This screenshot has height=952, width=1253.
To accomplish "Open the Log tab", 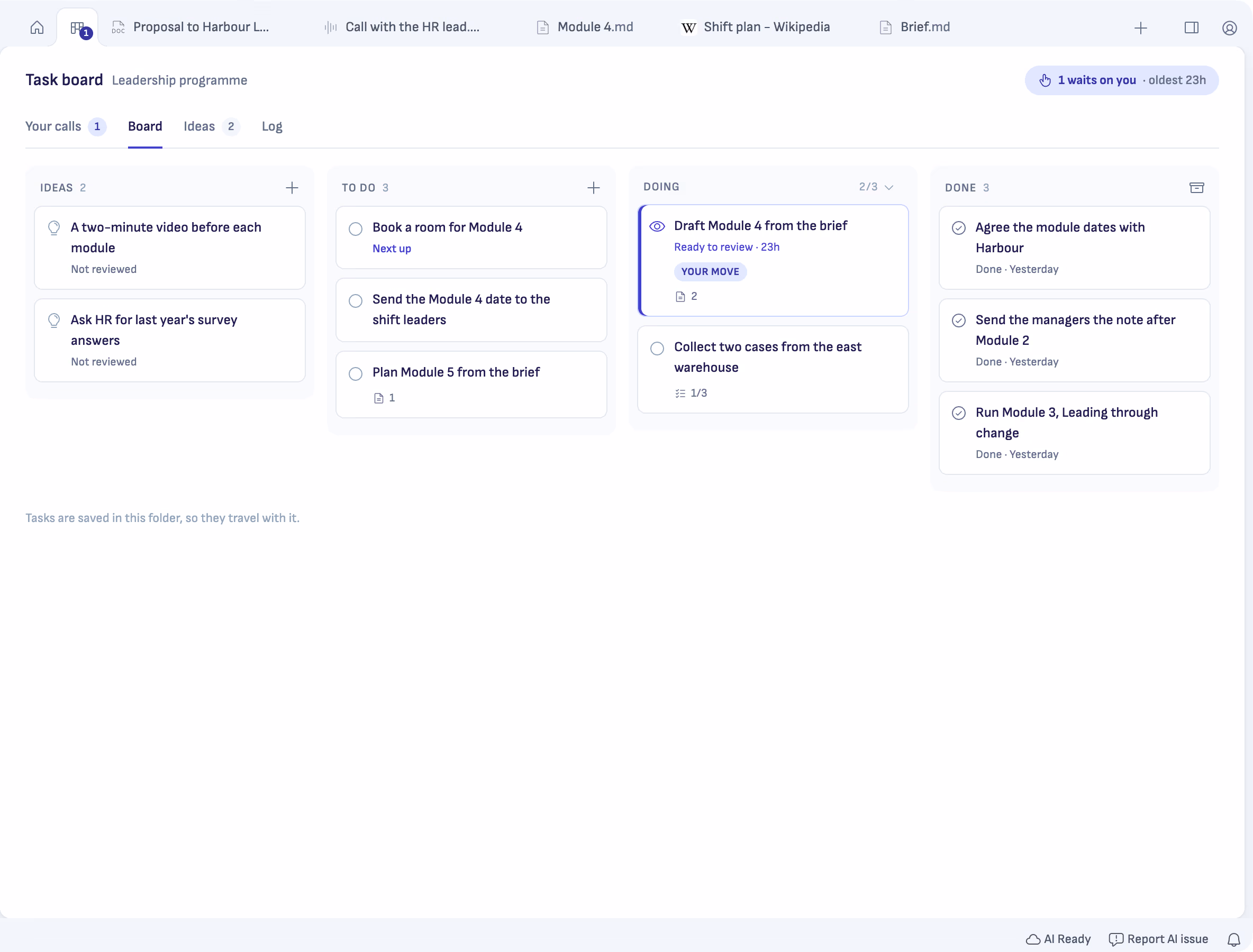I will click(271, 126).
